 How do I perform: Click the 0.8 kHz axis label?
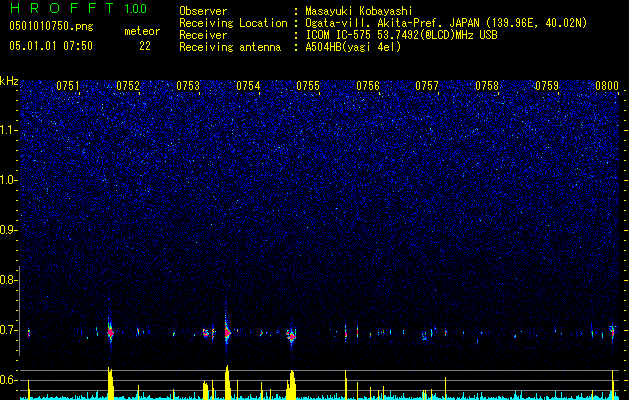point(8,280)
